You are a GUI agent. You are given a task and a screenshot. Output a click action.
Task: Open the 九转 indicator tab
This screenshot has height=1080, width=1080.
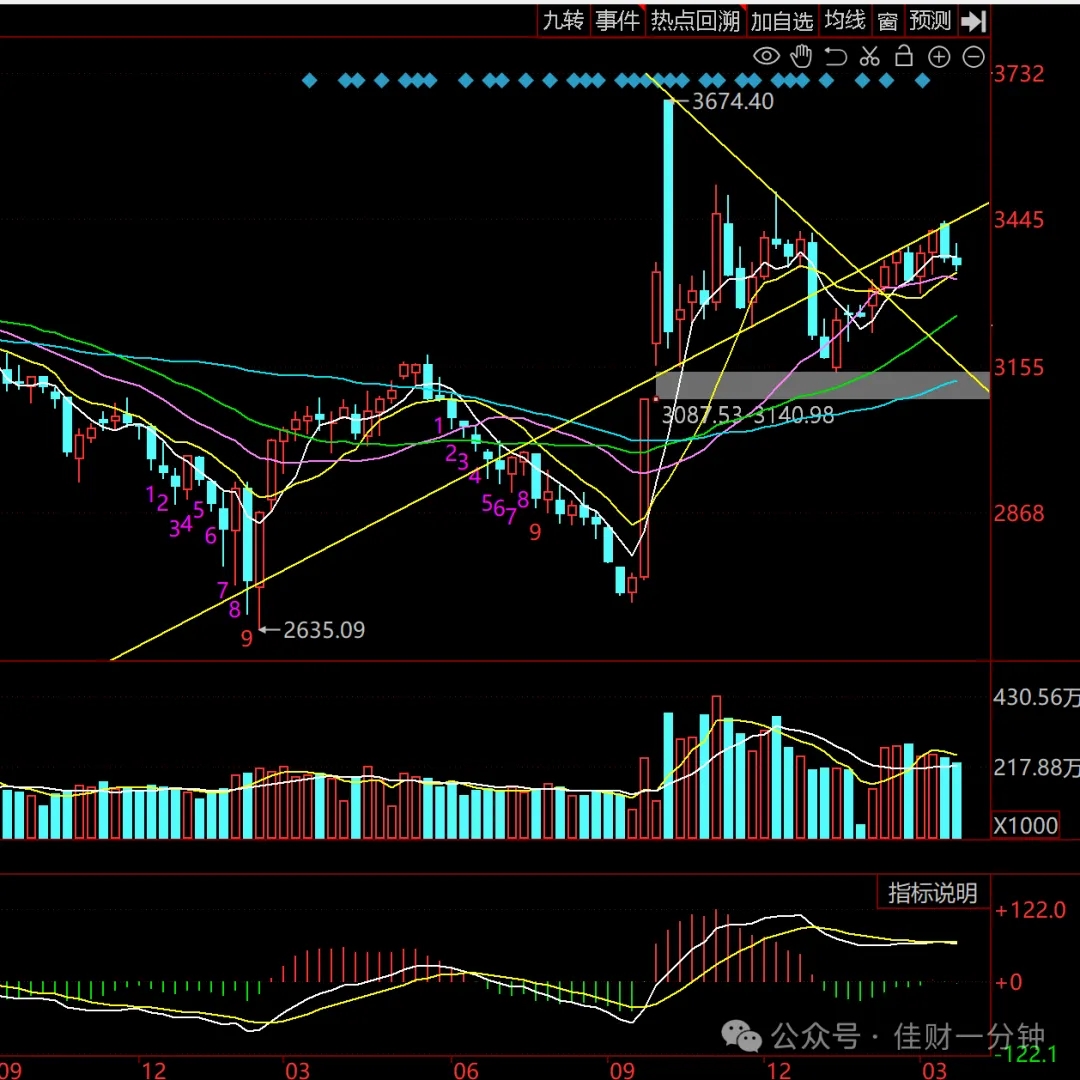563,21
